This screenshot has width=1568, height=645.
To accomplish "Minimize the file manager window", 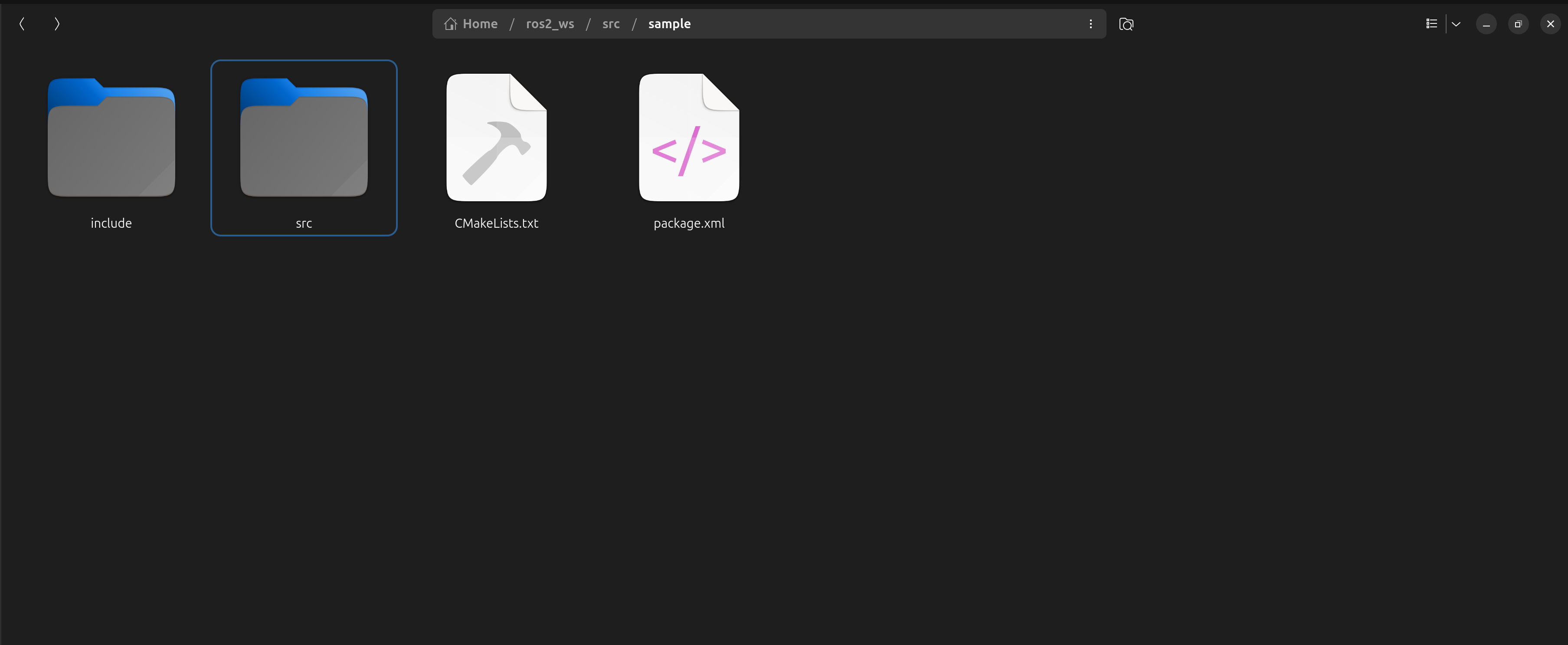I will [1486, 24].
